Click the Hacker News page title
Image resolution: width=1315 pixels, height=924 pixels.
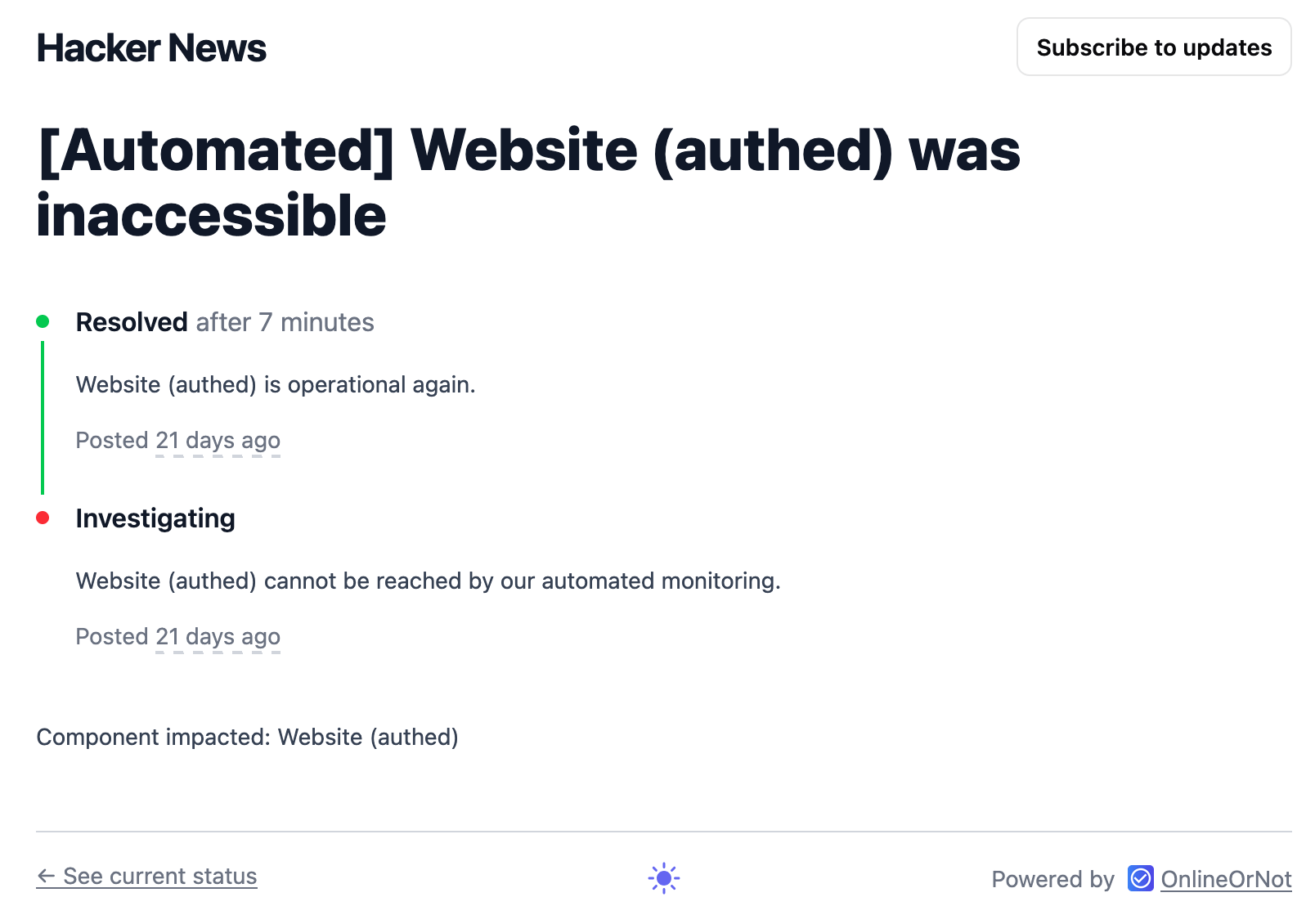click(151, 48)
